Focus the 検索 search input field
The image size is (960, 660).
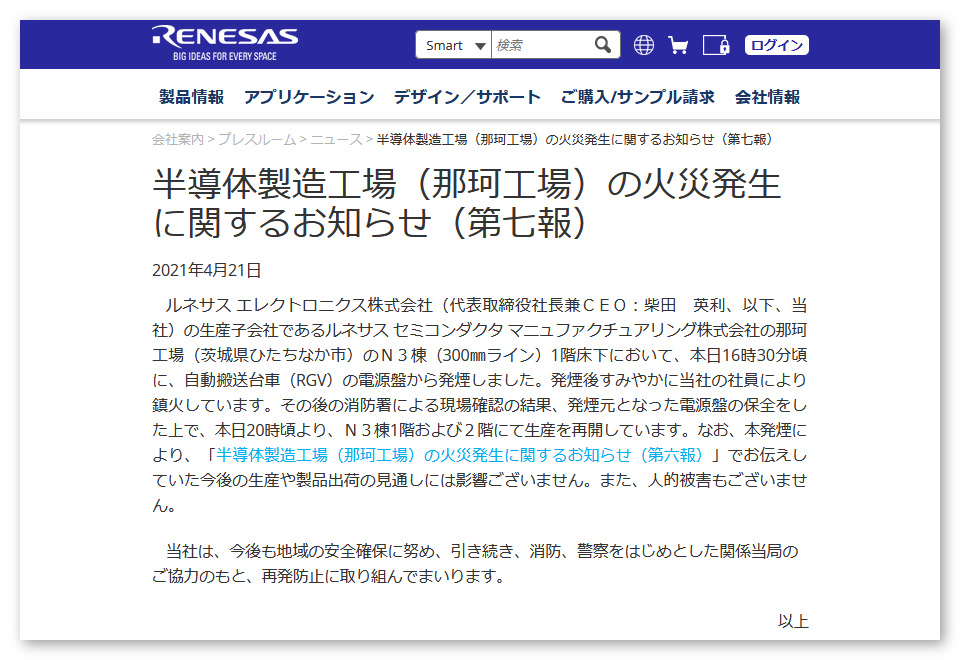[x=541, y=45]
